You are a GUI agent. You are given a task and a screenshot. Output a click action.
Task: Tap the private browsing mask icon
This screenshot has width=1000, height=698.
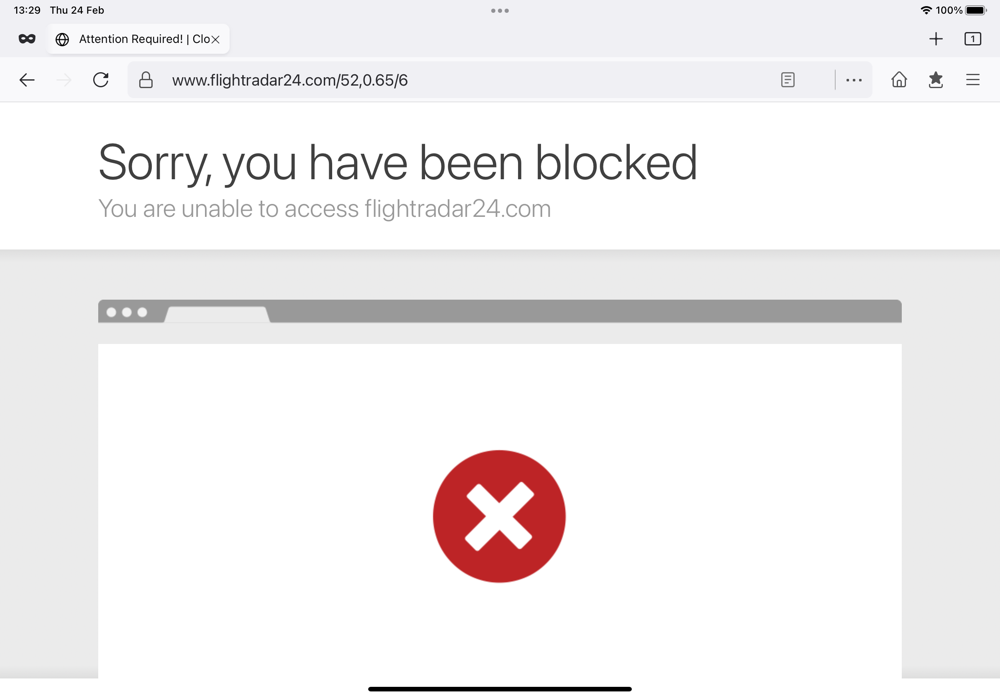(27, 39)
